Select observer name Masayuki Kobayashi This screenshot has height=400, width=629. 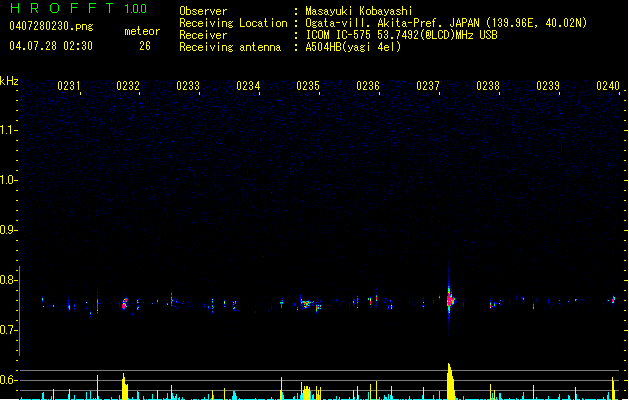click(359, 11)
